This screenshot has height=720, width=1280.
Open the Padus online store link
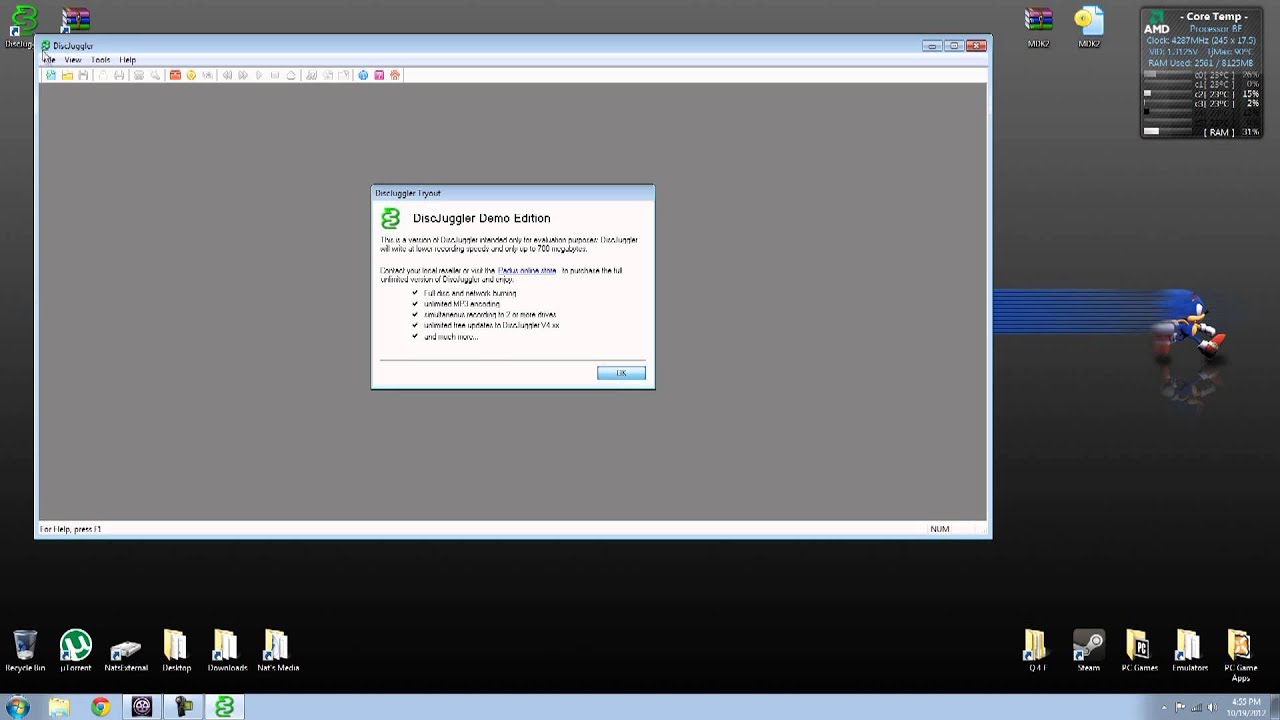pos(526,271)
